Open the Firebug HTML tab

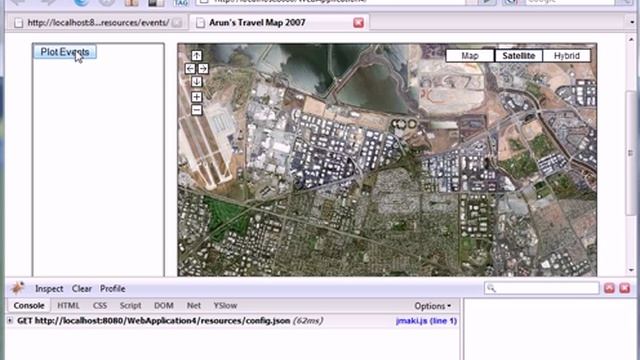(x=68, y=305)
